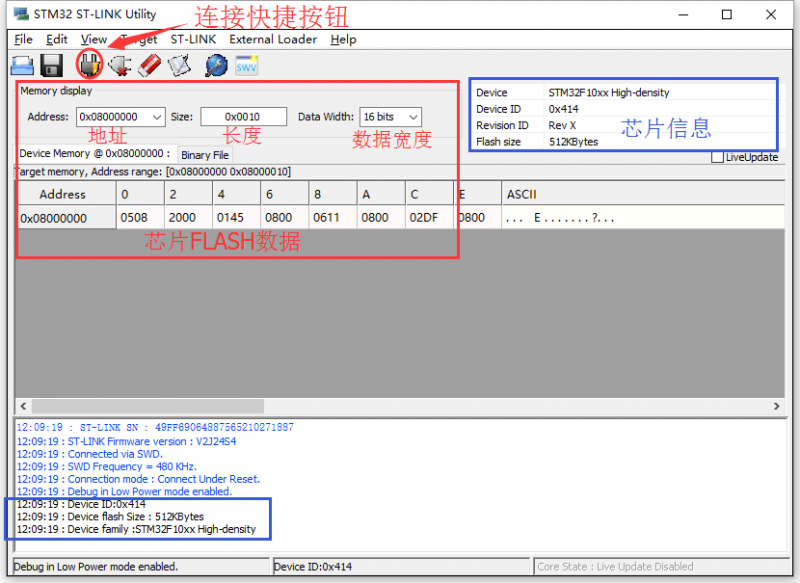
Task: Click the Size input field
Action: (243, 116)
